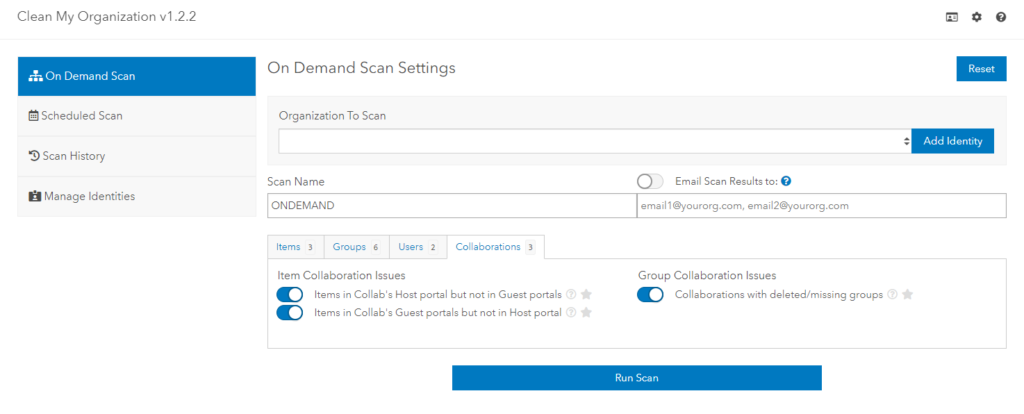Open settings via the gear icon
This screenshot has height=414, width=1024.
coord(977,17)
